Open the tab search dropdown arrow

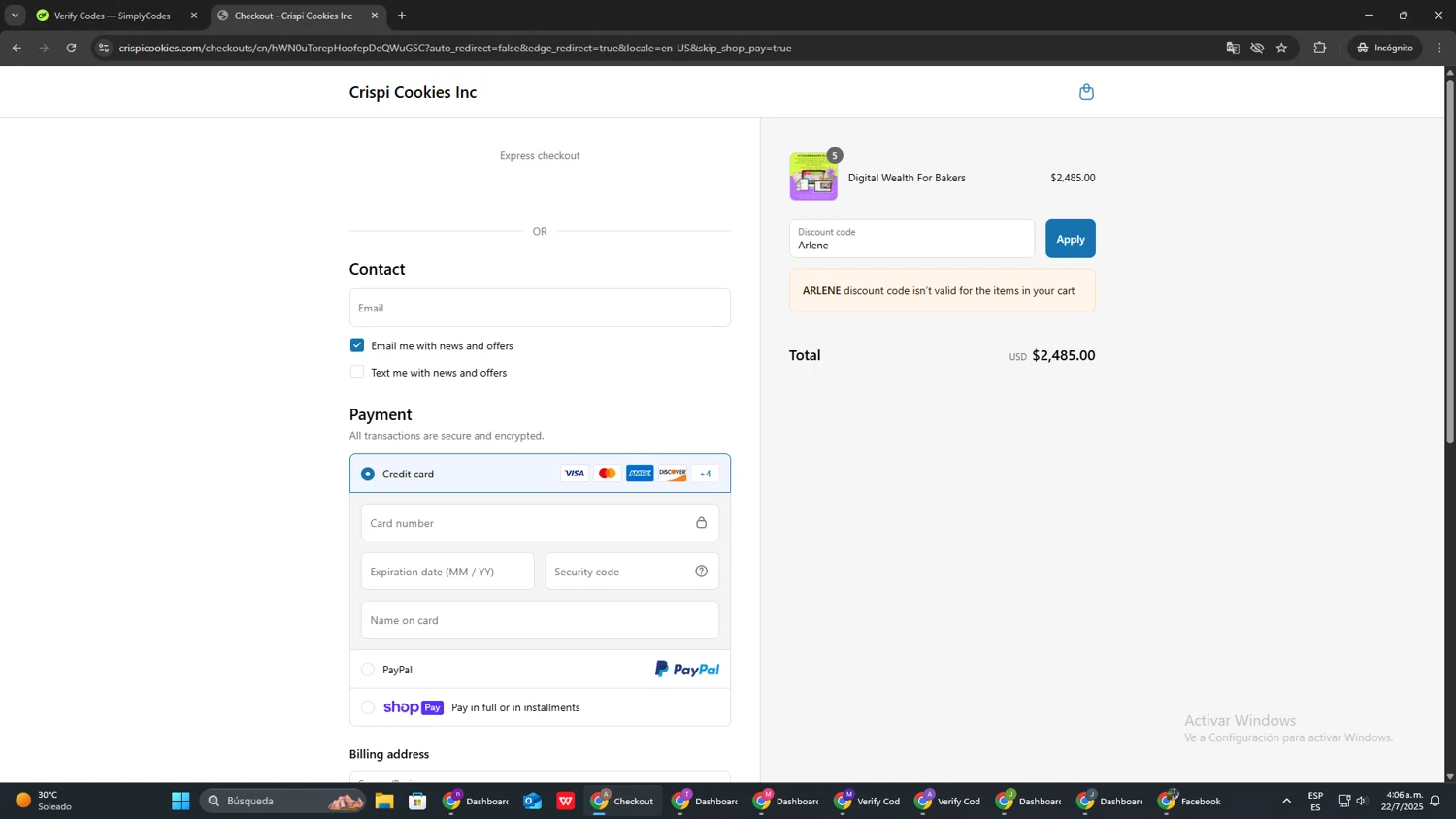(x=15, y=16)
